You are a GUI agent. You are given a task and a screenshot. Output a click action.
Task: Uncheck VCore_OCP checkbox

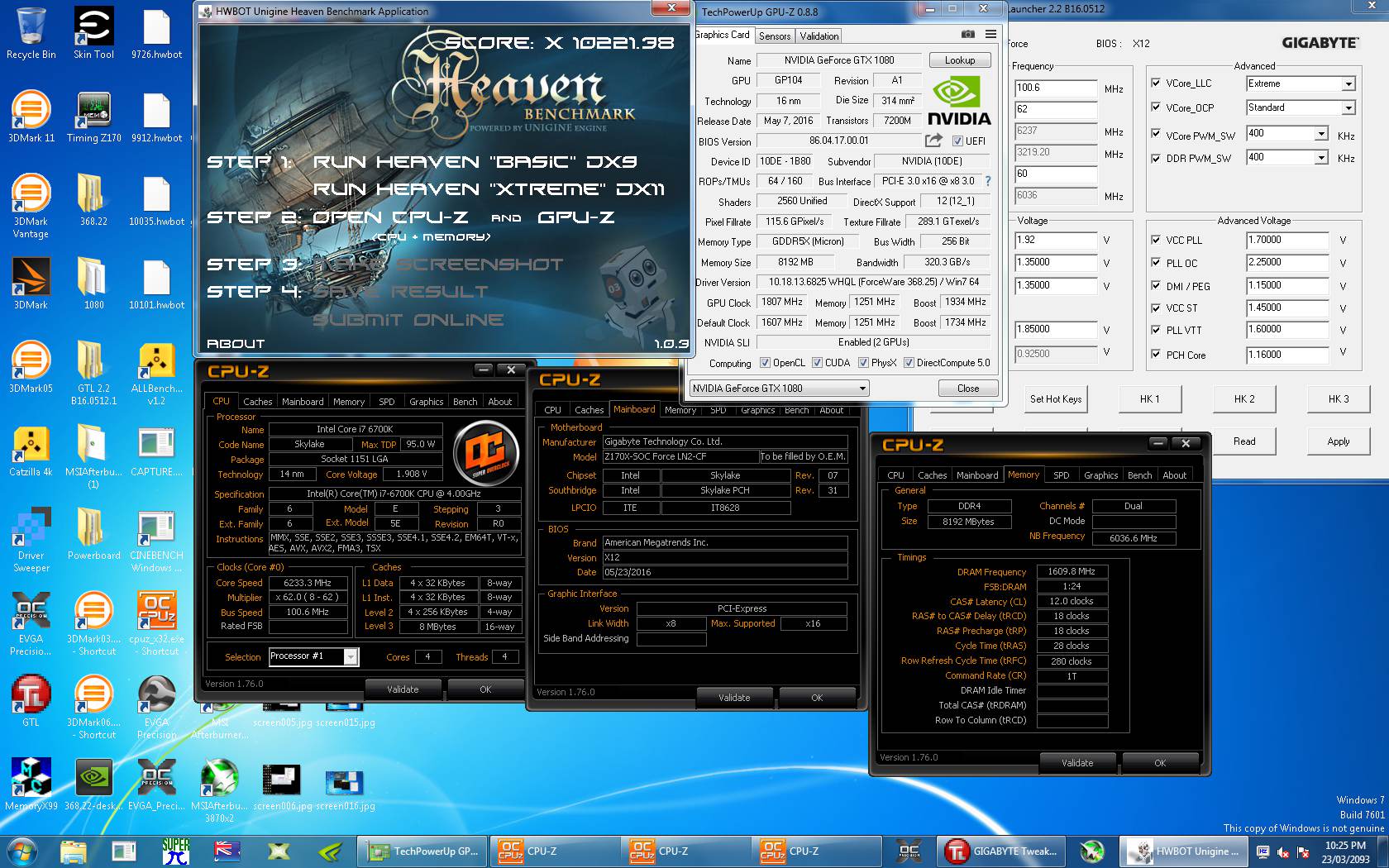click(1156, 107)
